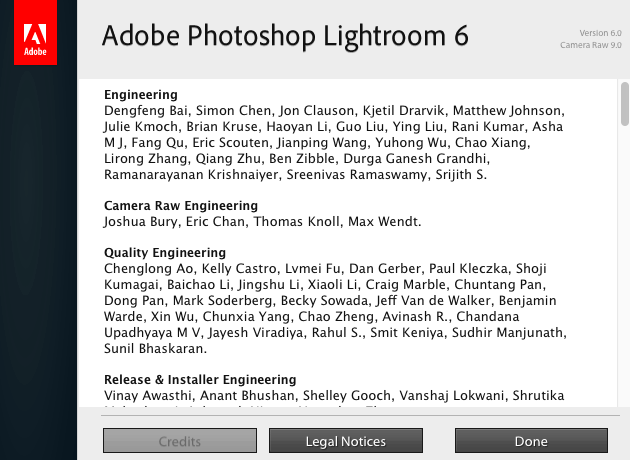Click Sunil Bhaskaran's name
Viewport: 630px width, 460px height.
(x=154, y=349)
